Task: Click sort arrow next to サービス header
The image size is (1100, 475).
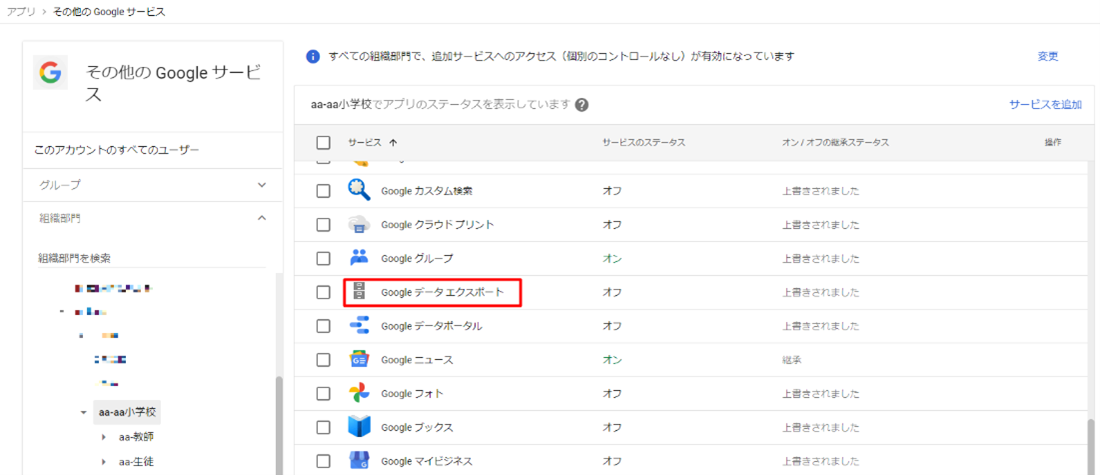Action: tap(393, 142)
